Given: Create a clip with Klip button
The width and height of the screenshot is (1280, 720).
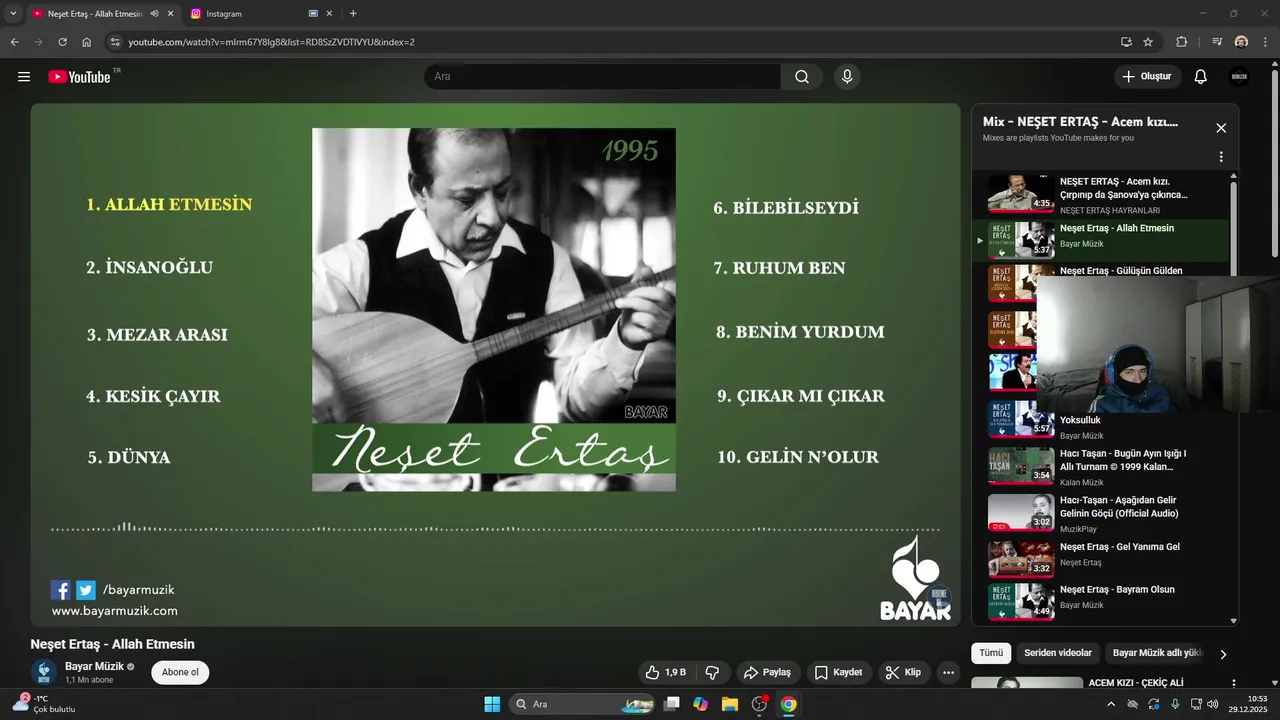Looking at the screenshot, I should [903, 672].
